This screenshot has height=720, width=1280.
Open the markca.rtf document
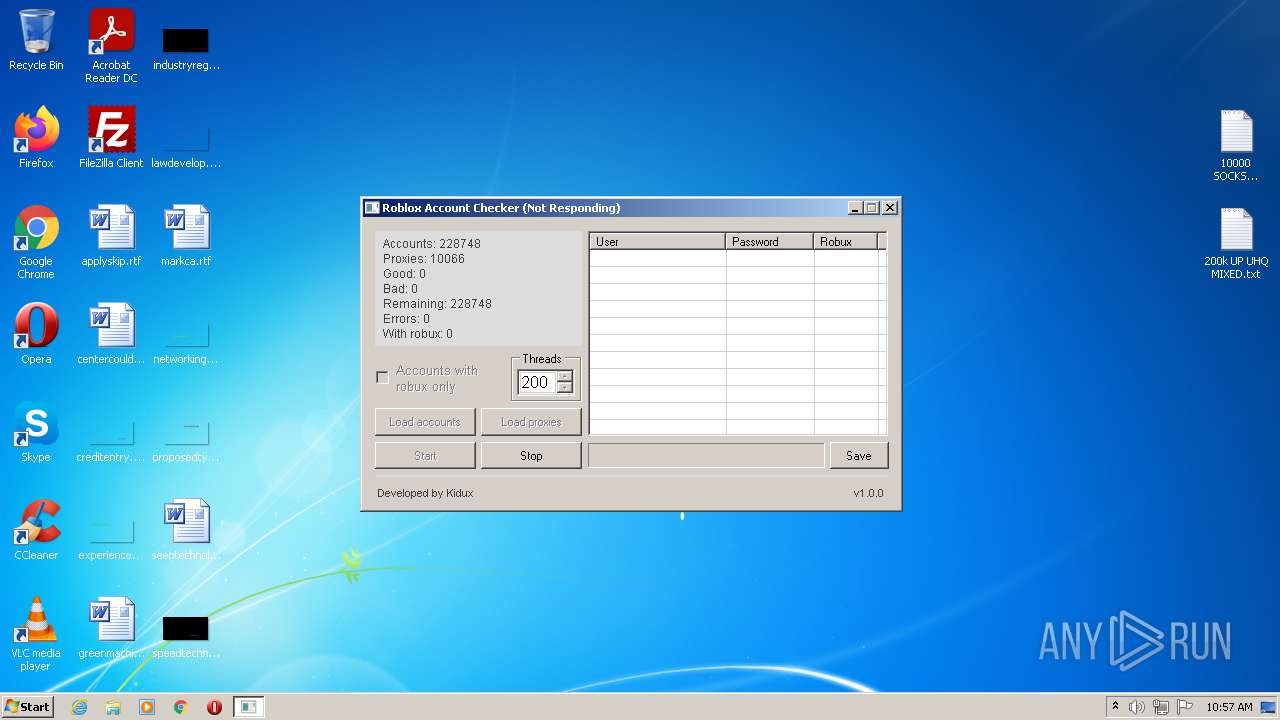pyautogui.click(x=186, y=236)
